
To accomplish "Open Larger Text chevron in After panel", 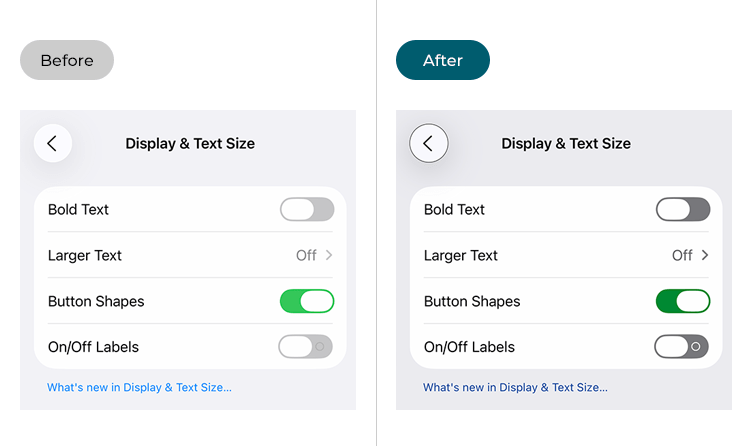I will point(706,256).
